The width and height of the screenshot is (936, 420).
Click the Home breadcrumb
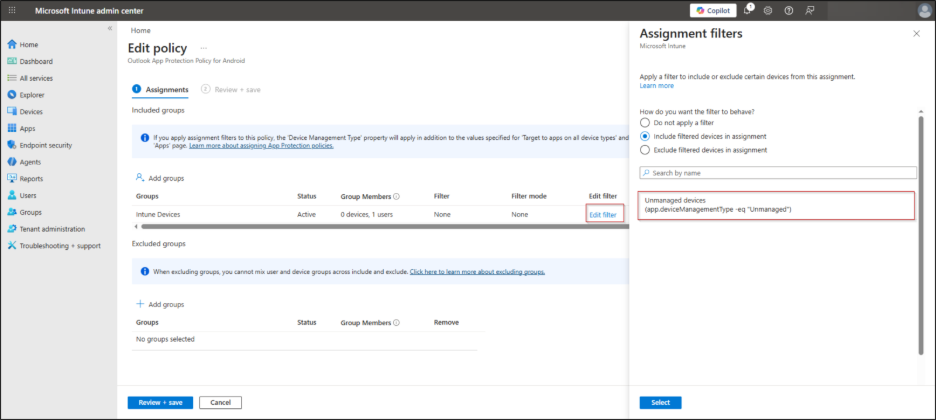click(x=140, y=30)
